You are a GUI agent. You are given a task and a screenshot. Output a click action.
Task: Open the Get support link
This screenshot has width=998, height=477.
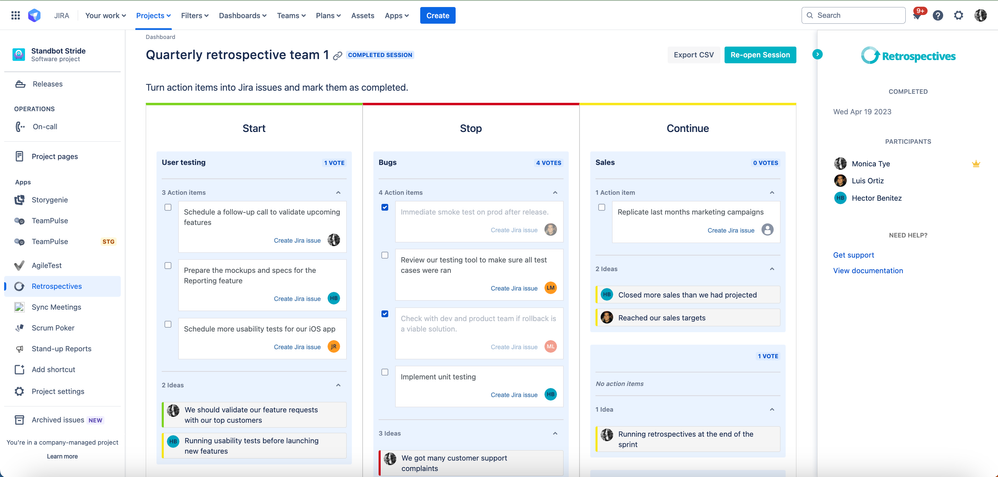pyautogui.click(x=854, y=255)
